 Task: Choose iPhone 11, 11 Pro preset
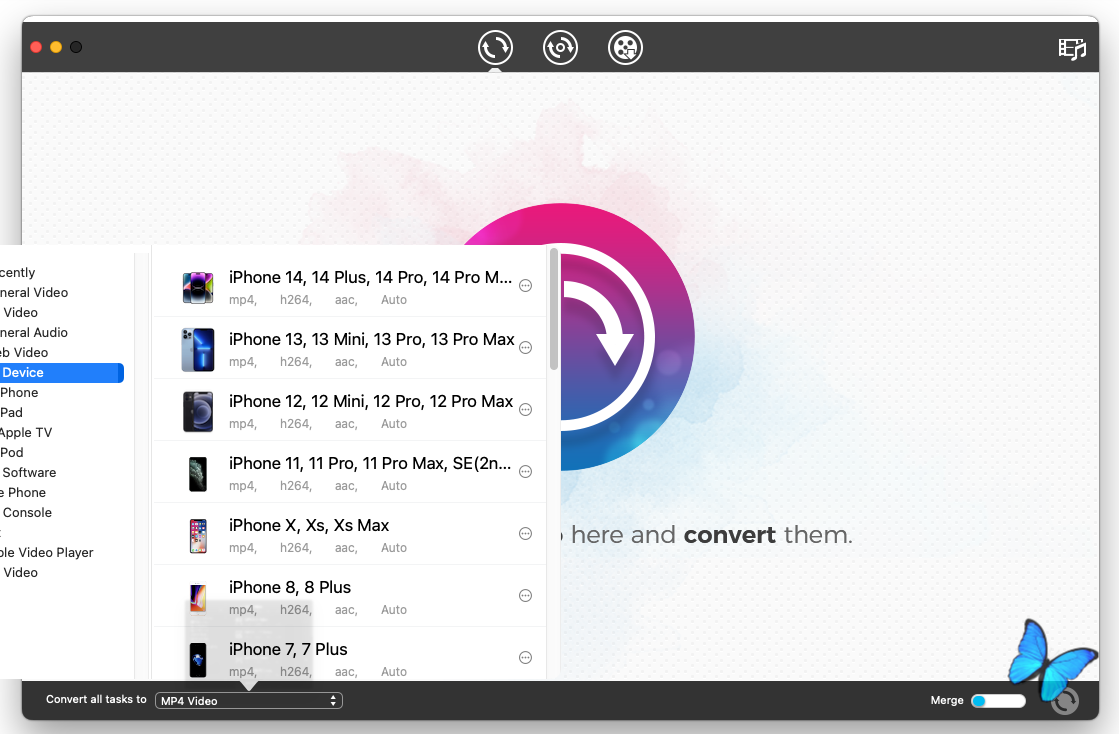point(350,472)
